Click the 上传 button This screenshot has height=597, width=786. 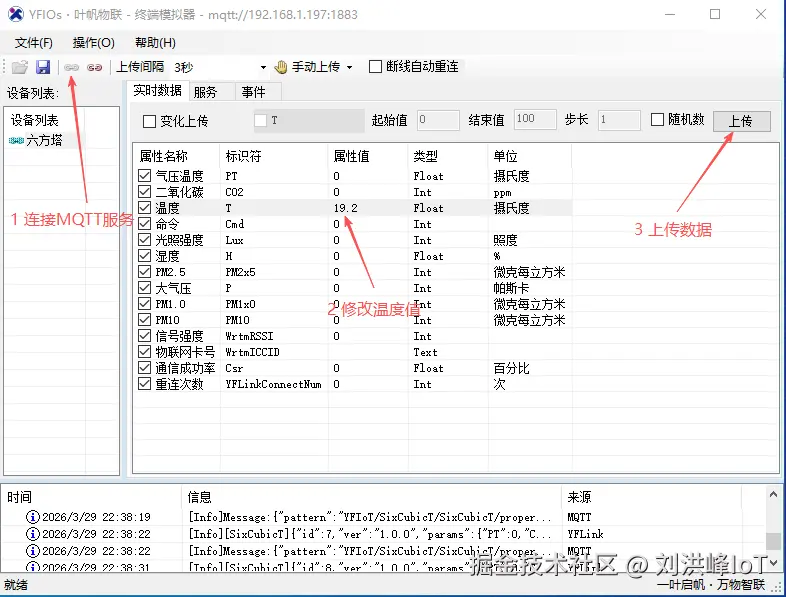click(x=741, y=121)
